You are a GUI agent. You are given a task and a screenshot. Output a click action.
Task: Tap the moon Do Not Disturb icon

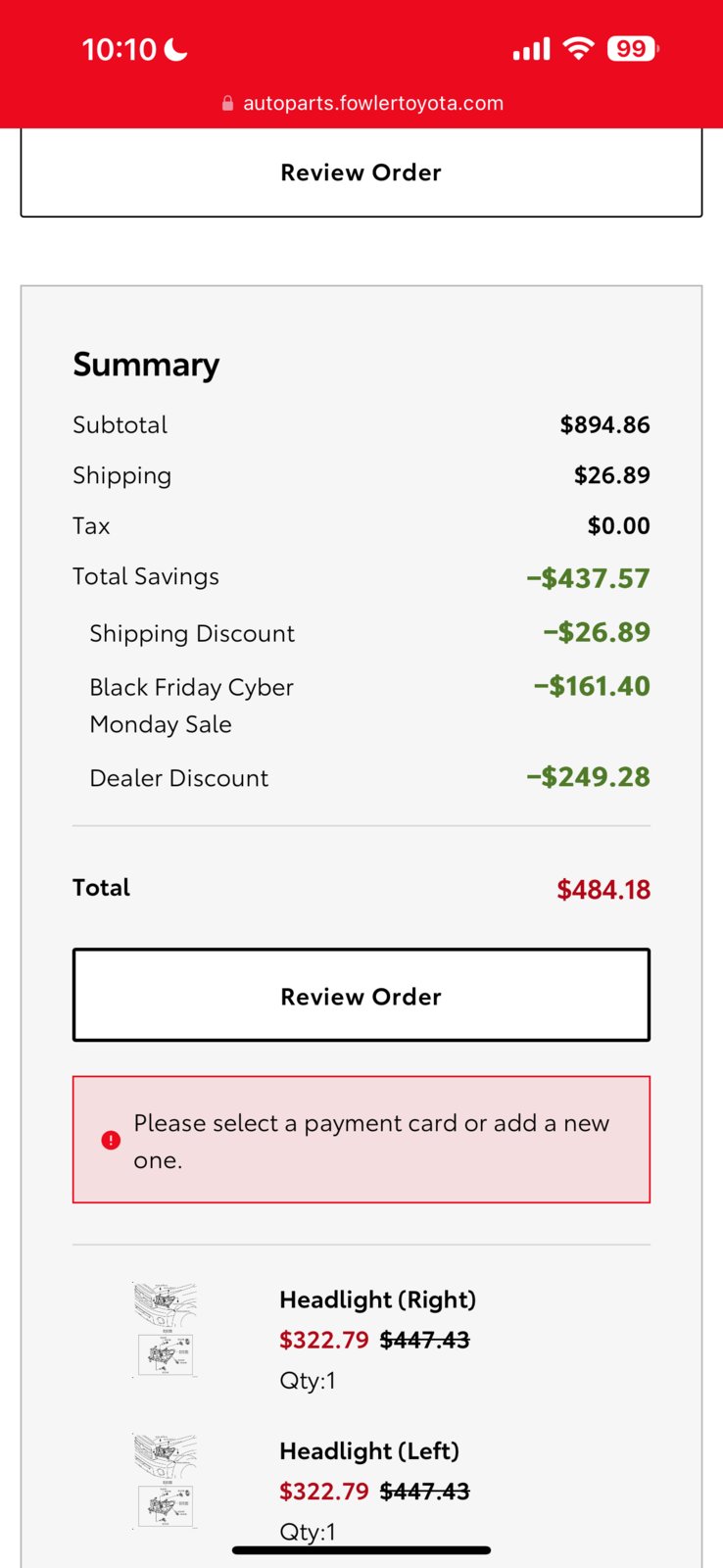point(176,49)
